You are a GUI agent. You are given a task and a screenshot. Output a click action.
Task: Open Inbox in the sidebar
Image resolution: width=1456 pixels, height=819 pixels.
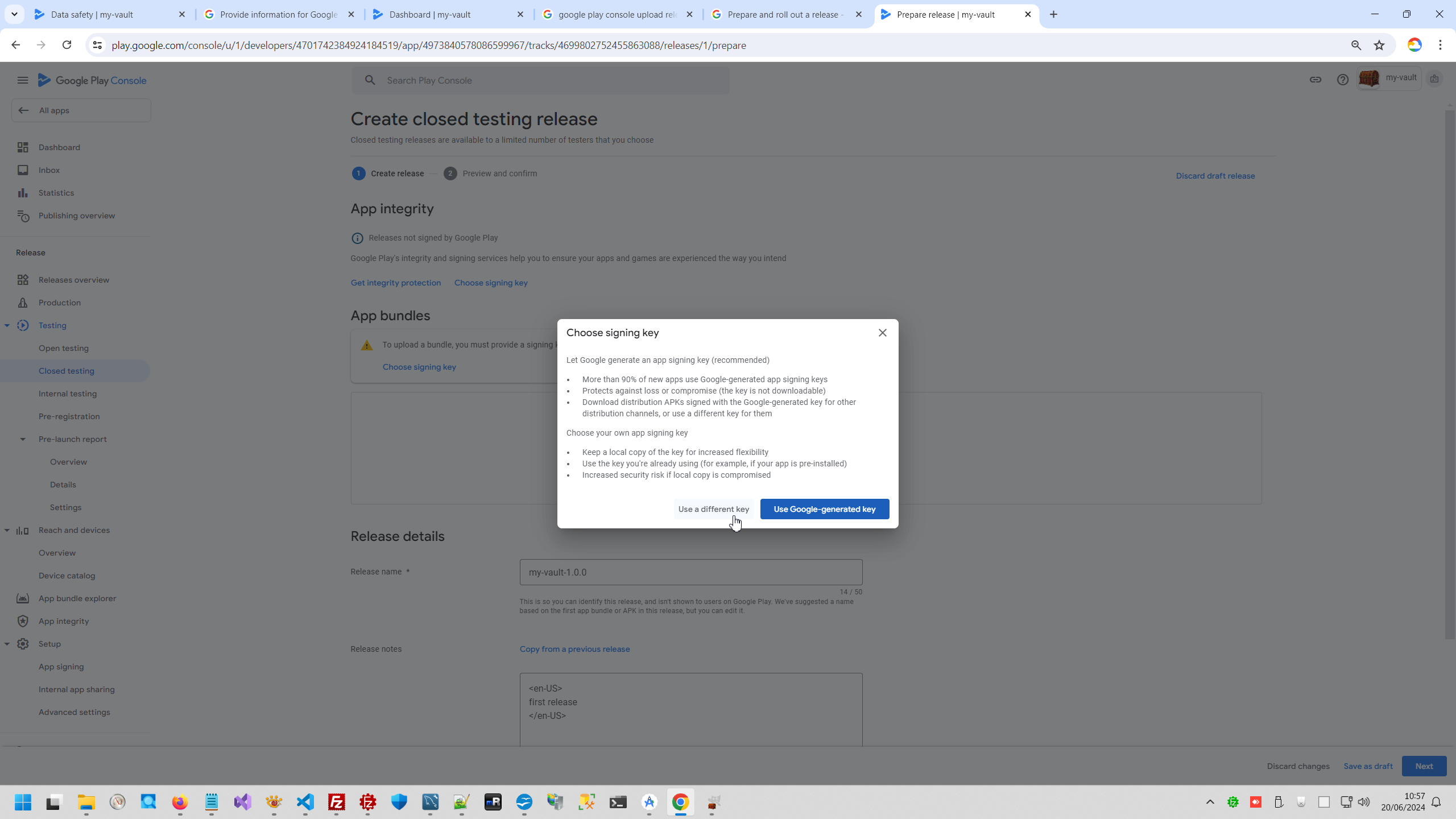[x=49, y=170]
